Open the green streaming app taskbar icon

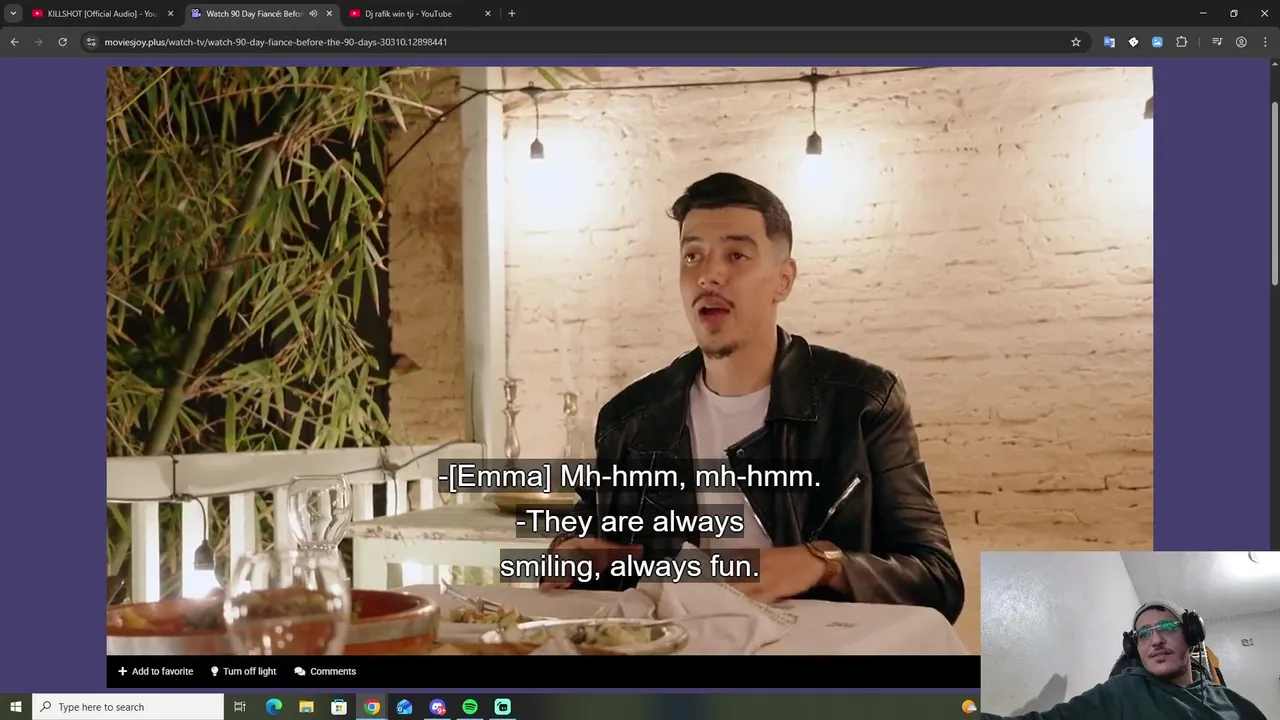[x=503, y=707]
